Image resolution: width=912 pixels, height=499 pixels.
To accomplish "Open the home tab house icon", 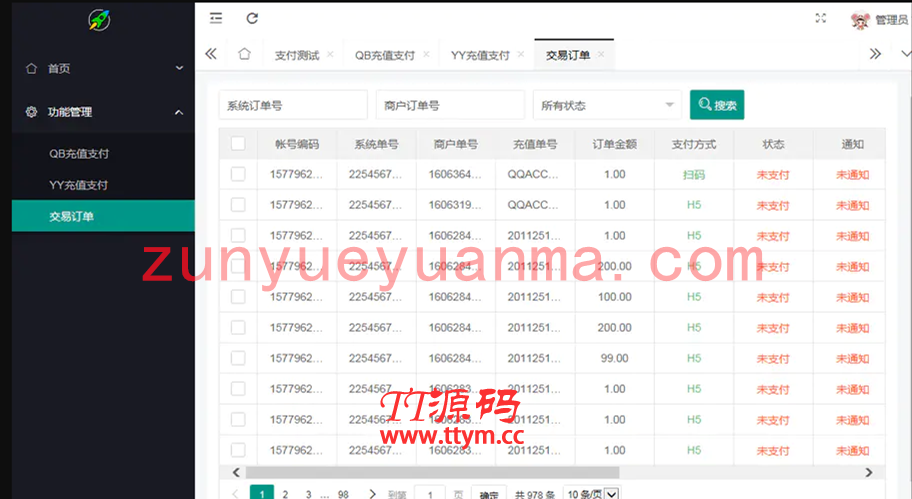I will point(244,54).
